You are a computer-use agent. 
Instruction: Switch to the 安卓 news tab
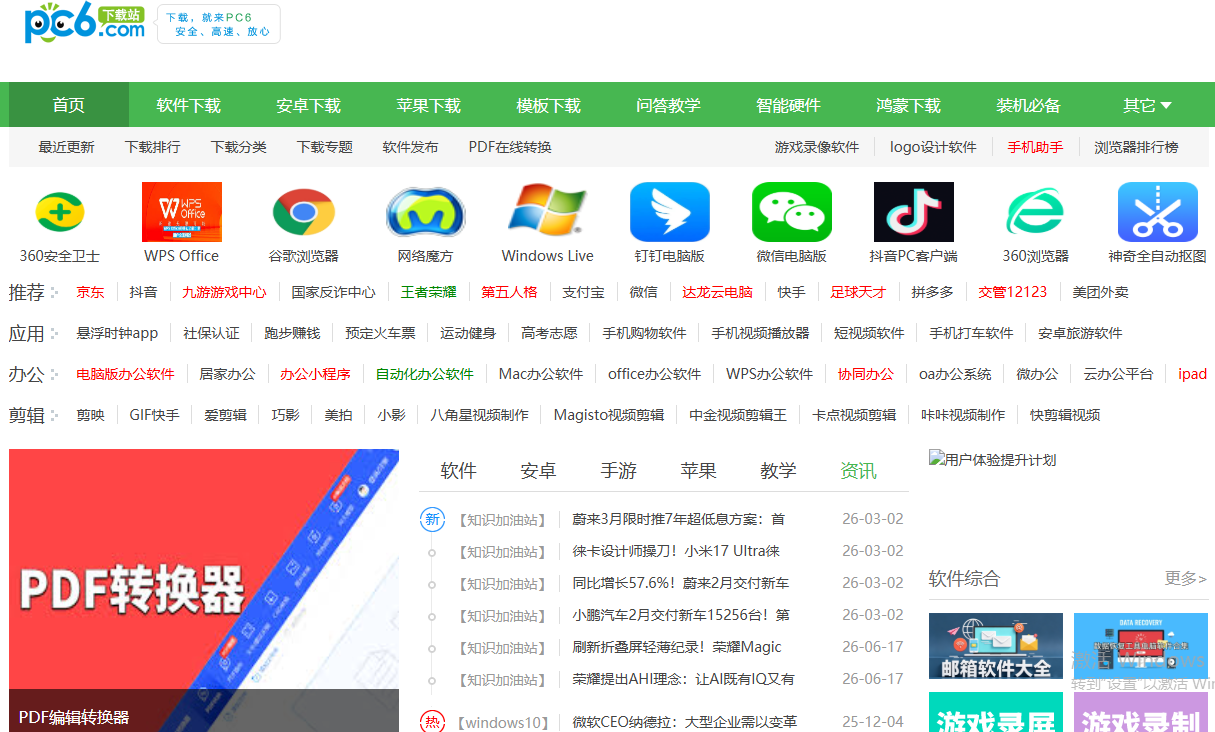pos(539,471)
